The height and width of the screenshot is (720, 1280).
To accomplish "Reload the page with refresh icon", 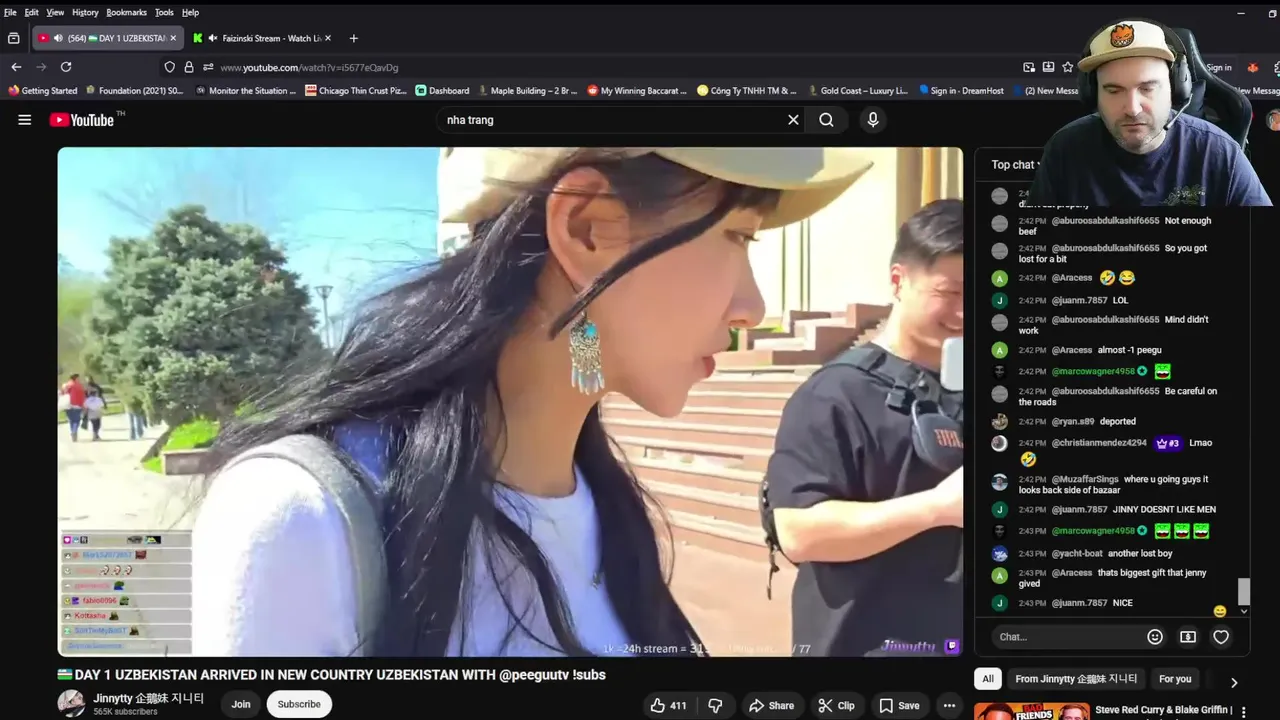I will (x=66, y=67).
